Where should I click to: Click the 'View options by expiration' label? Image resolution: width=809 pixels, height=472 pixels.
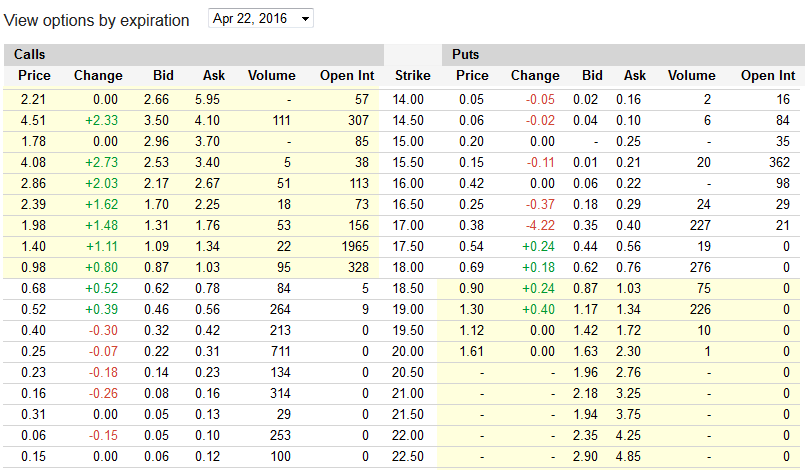pos(96,21)
